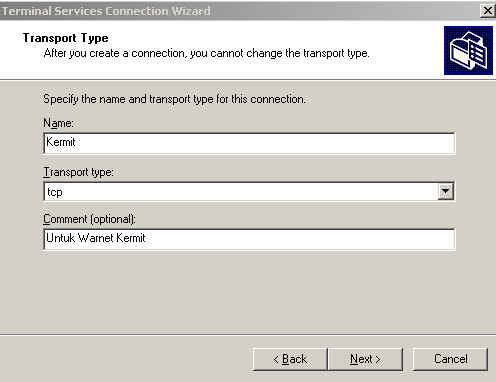
Task: Click the wizard server icon in header
Action: pos(468,51)
